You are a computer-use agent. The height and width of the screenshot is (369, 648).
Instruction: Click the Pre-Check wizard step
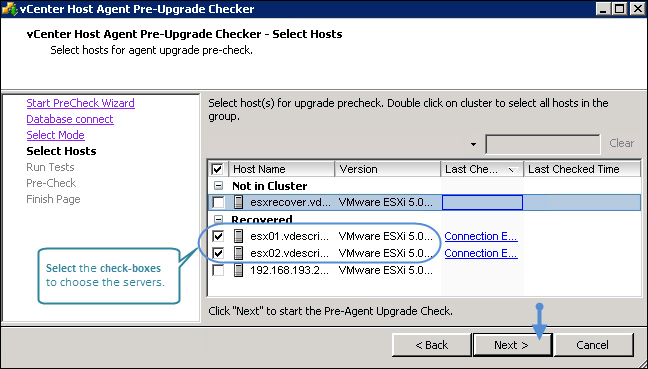(x=51, y=183)
